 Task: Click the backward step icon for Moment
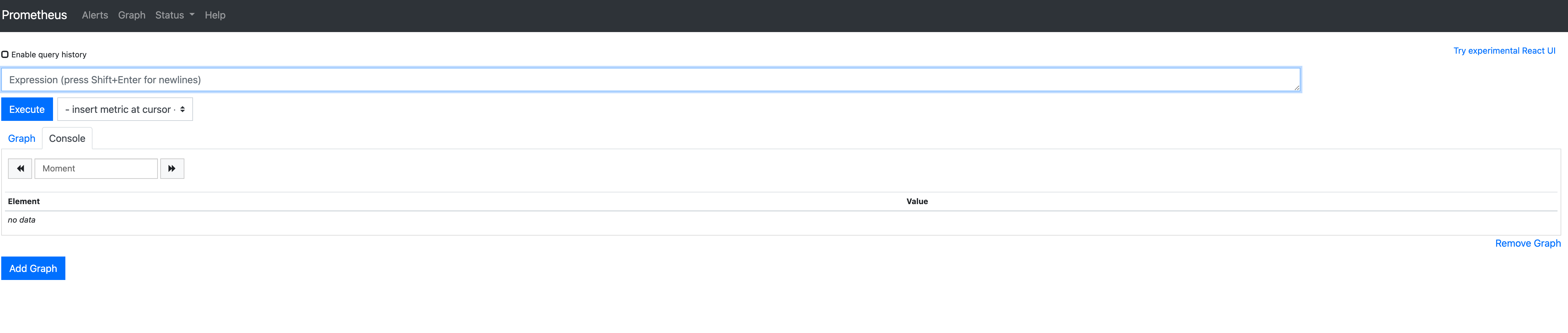[x=21, y=168]
